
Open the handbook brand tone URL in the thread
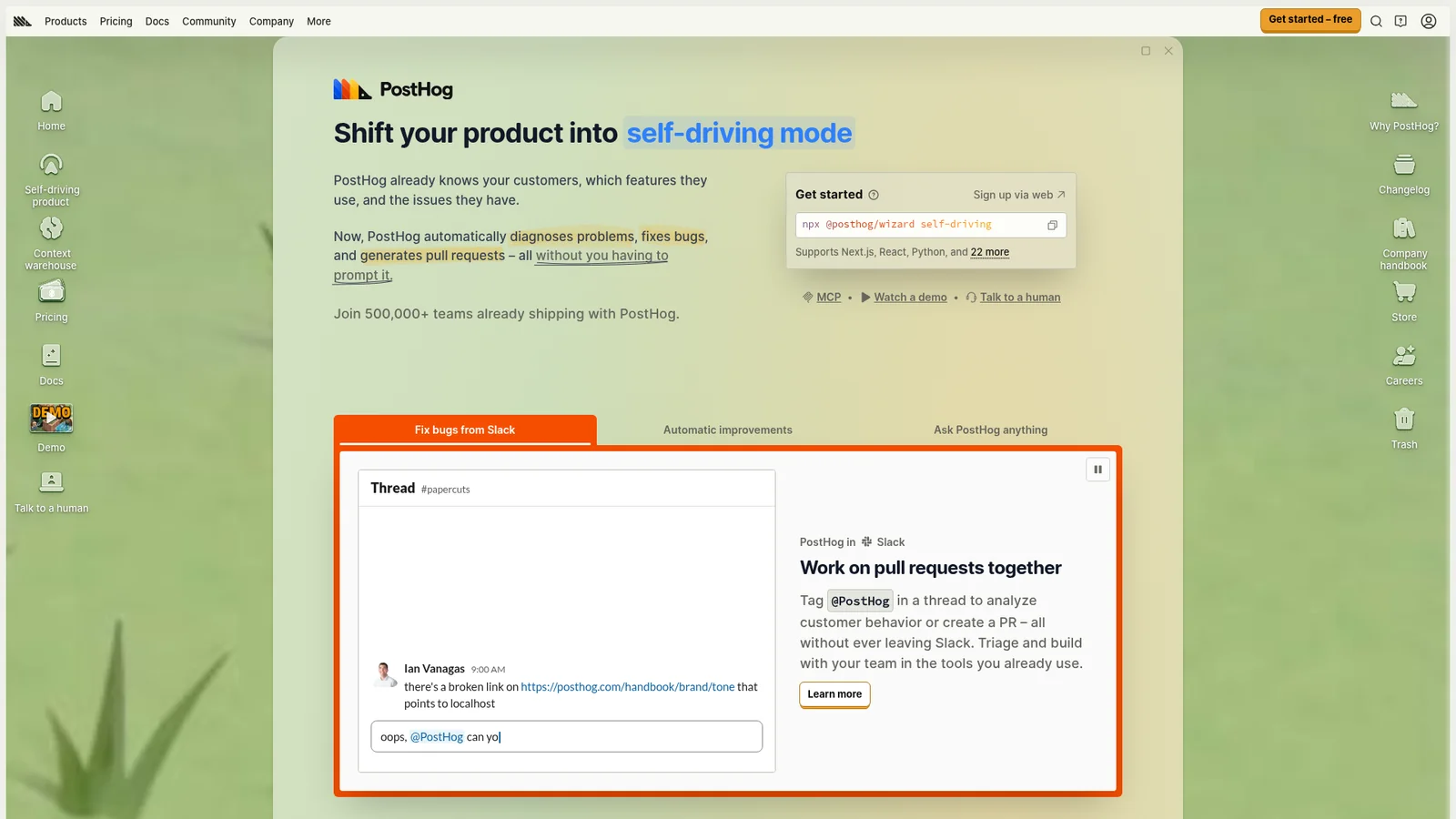click(628, 687)
